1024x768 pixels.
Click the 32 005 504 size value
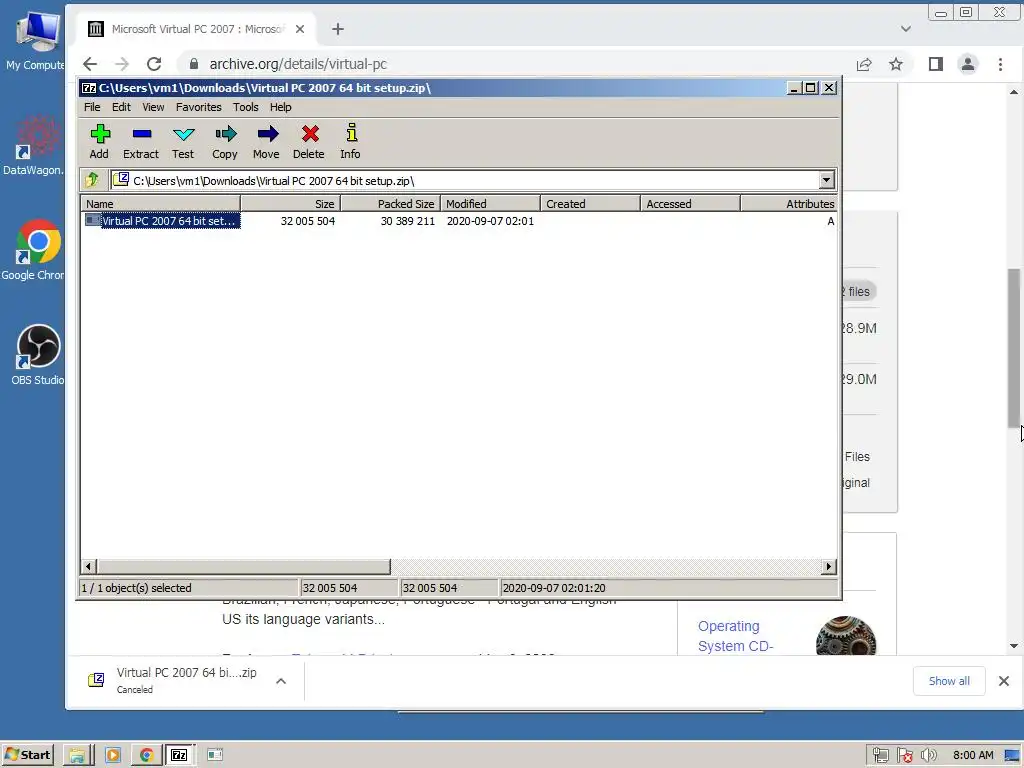point(308,221)
